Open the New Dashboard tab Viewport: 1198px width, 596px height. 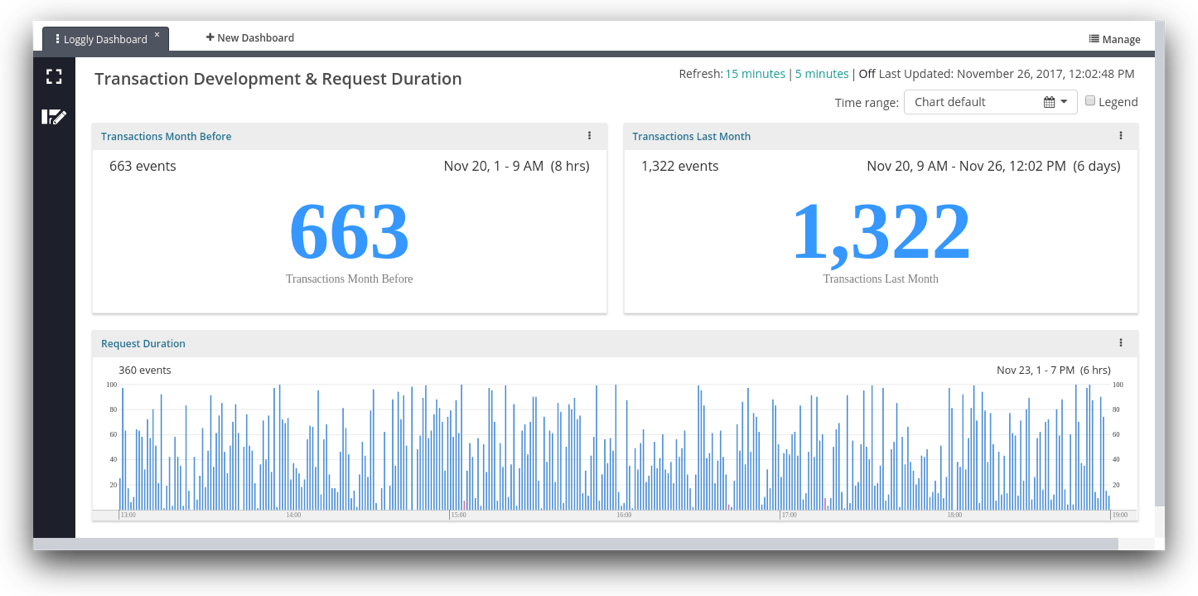tap(250, 38)
